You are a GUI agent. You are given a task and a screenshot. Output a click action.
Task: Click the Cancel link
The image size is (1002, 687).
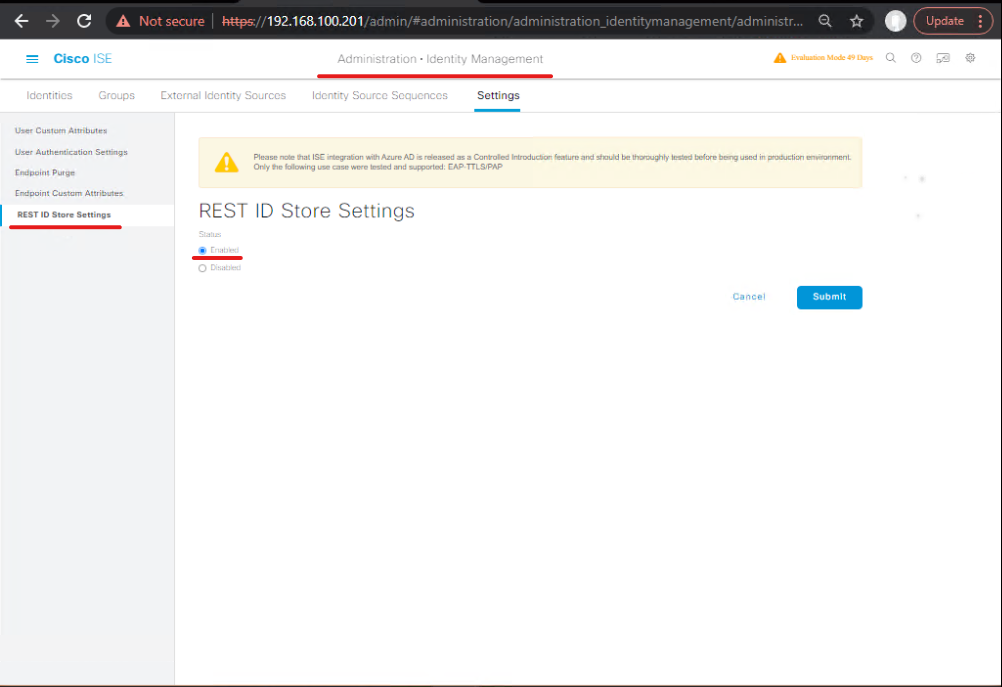[x=749, y=297]
